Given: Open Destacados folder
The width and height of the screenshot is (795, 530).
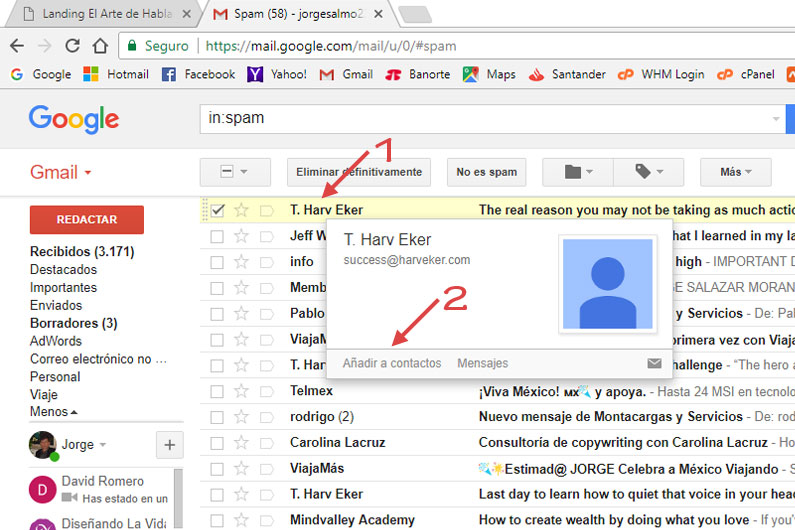Looking at the screenshot, I should click(x=63, y=269).
